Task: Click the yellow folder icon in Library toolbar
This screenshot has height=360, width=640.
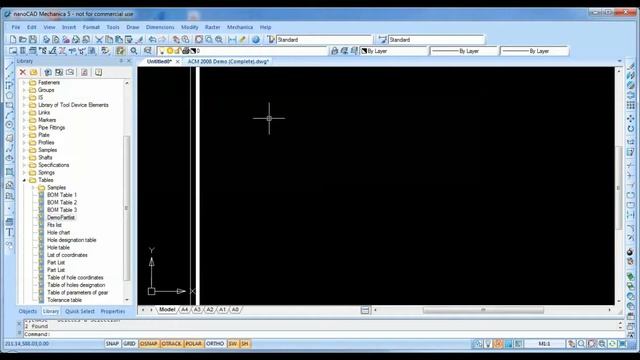Action: (33, 72)
